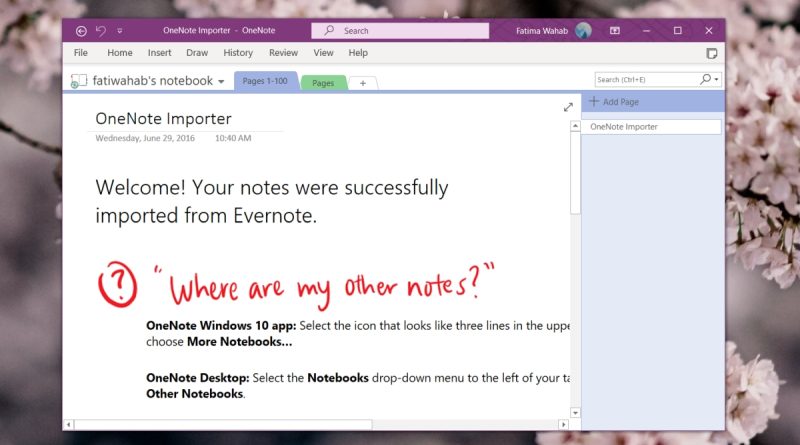Viewport: 800px width, 445px height.
Task: Click the notebook icon beside fatiwahab's notebook
Action: [79, 81]
